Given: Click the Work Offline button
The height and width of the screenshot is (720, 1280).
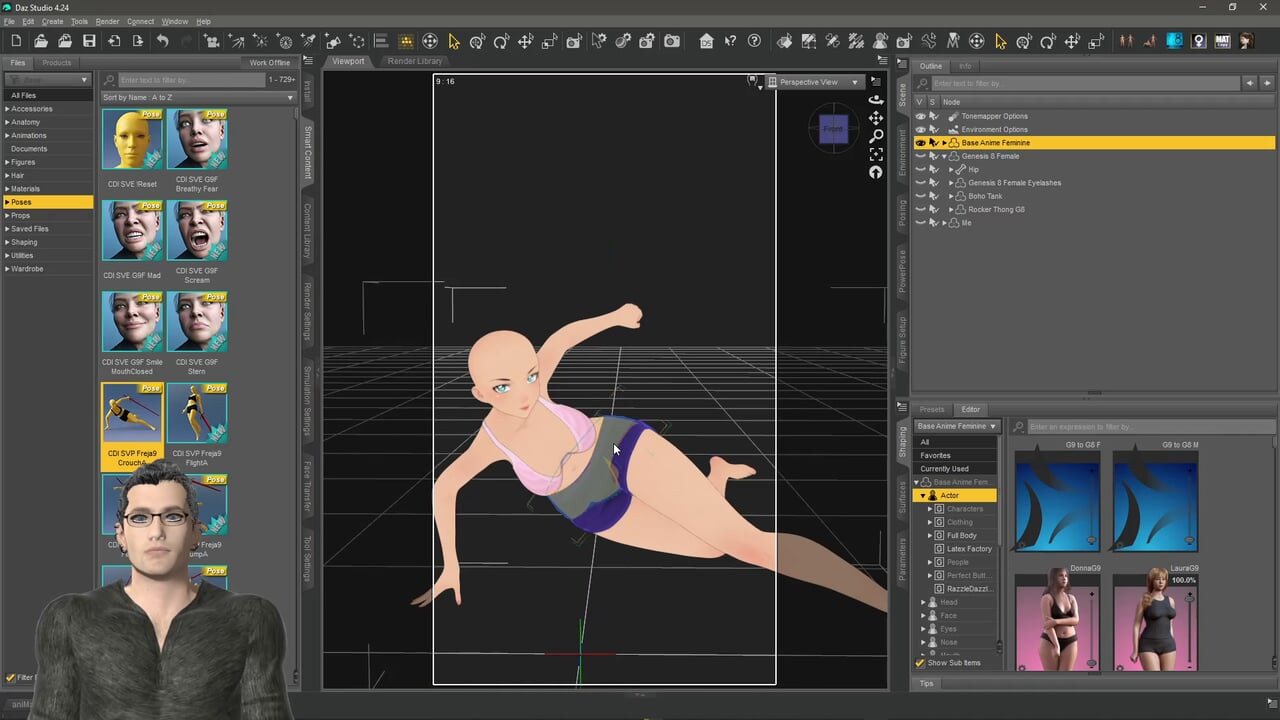Looking at the screenshot, I should [x=270, y=63].
